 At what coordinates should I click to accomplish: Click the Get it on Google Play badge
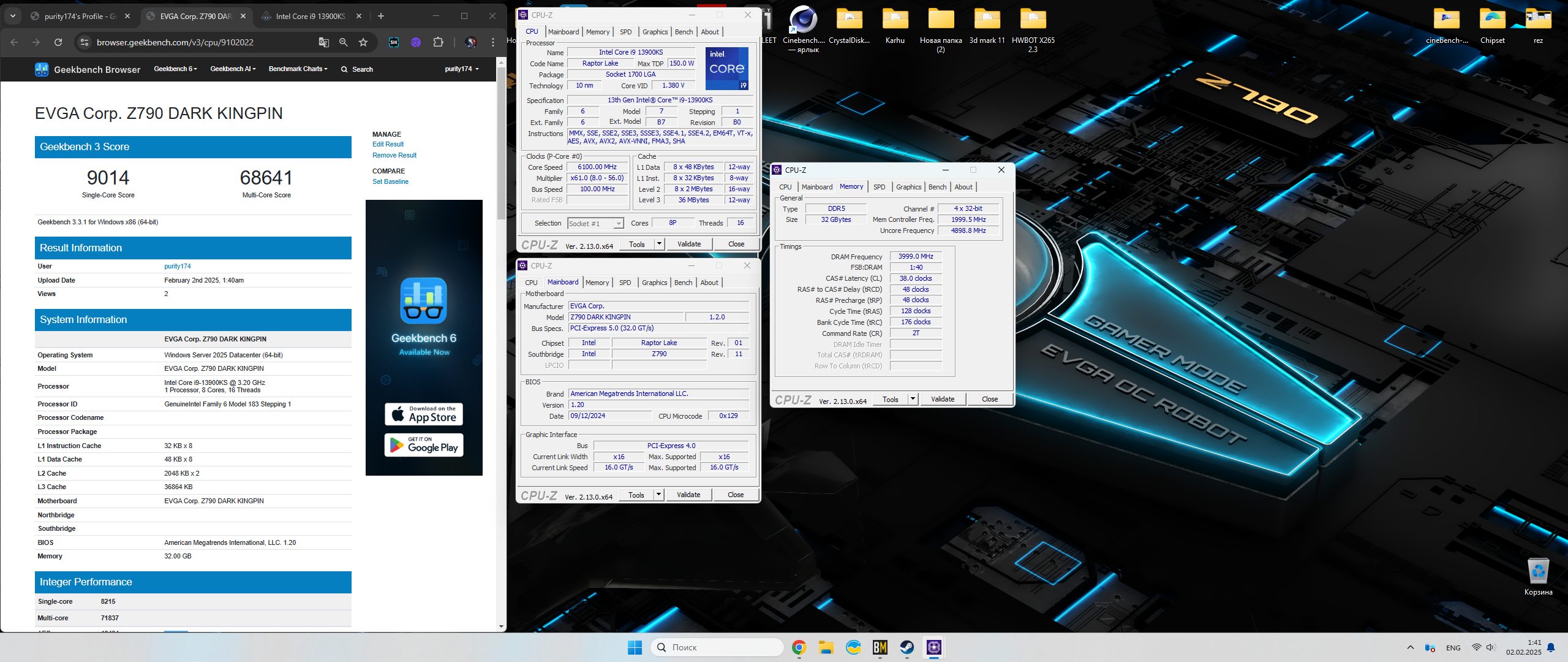(424, 445)
